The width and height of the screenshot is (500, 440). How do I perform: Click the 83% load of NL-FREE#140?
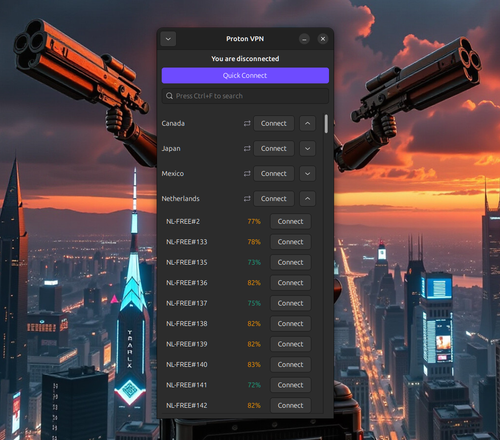(x=254, y=365)
